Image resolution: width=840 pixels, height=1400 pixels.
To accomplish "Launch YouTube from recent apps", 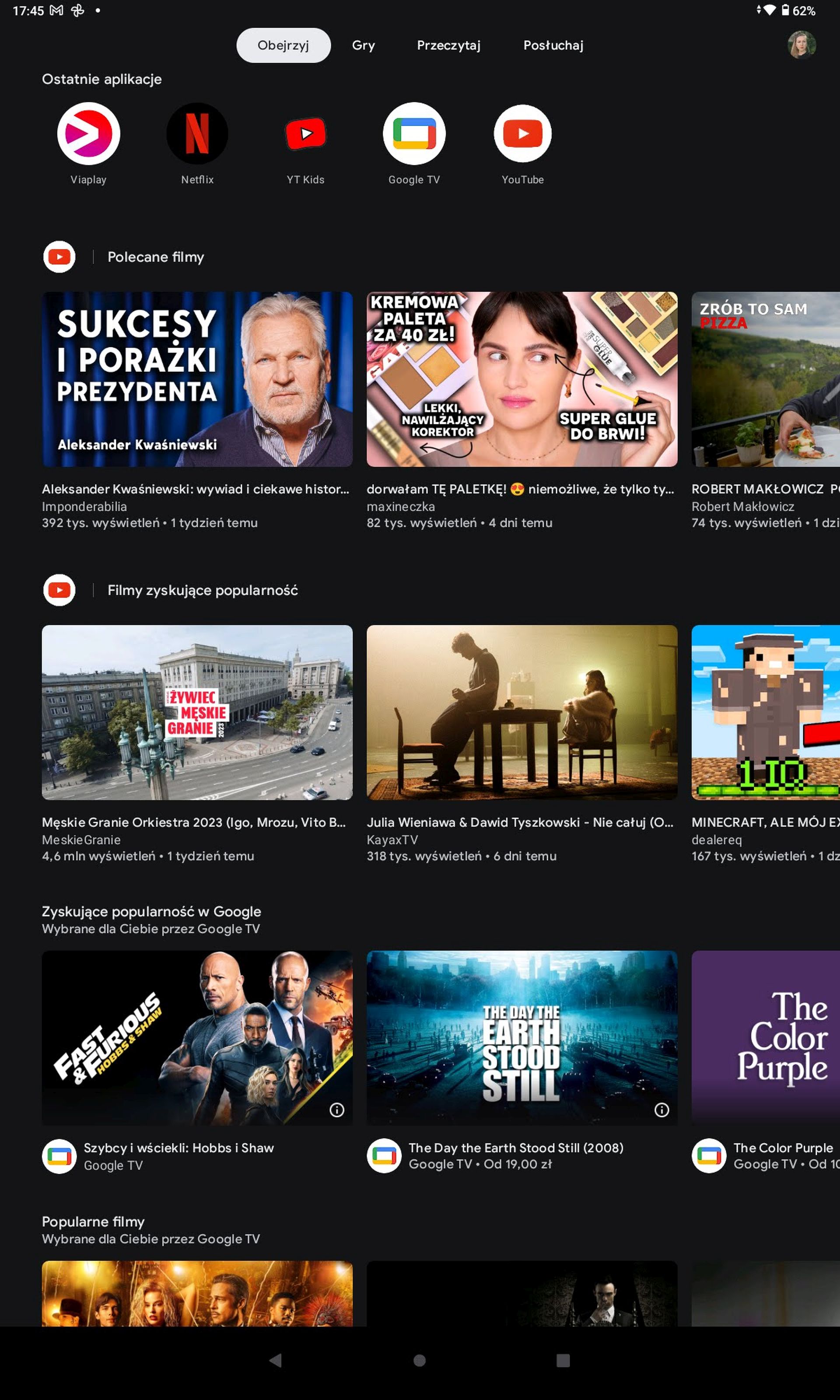I will coord(522,133).
